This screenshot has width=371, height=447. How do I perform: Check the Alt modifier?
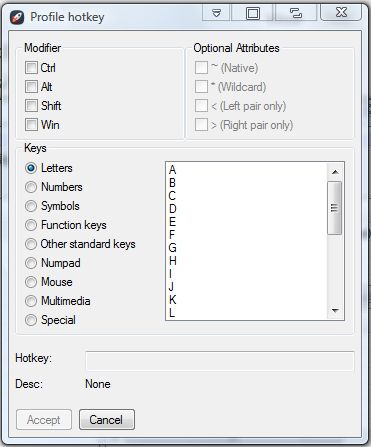31,87
